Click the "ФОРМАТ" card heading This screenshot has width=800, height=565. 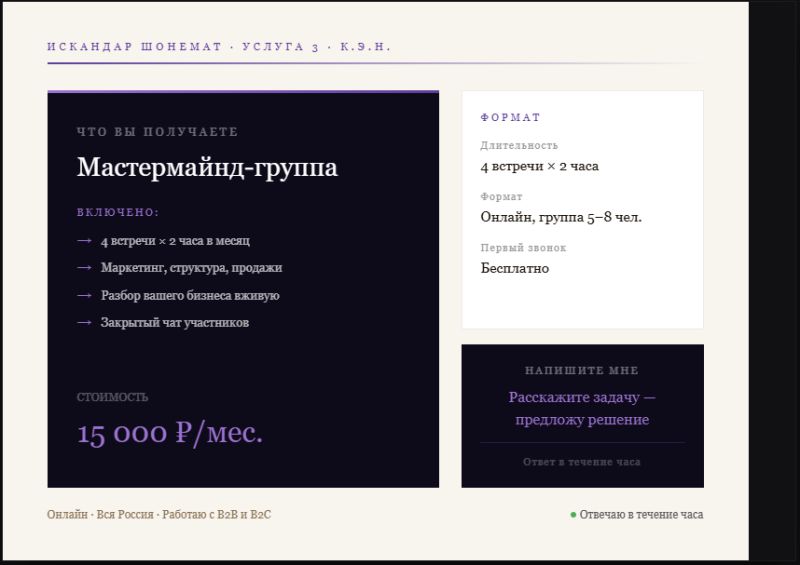[x=510, y=118]
